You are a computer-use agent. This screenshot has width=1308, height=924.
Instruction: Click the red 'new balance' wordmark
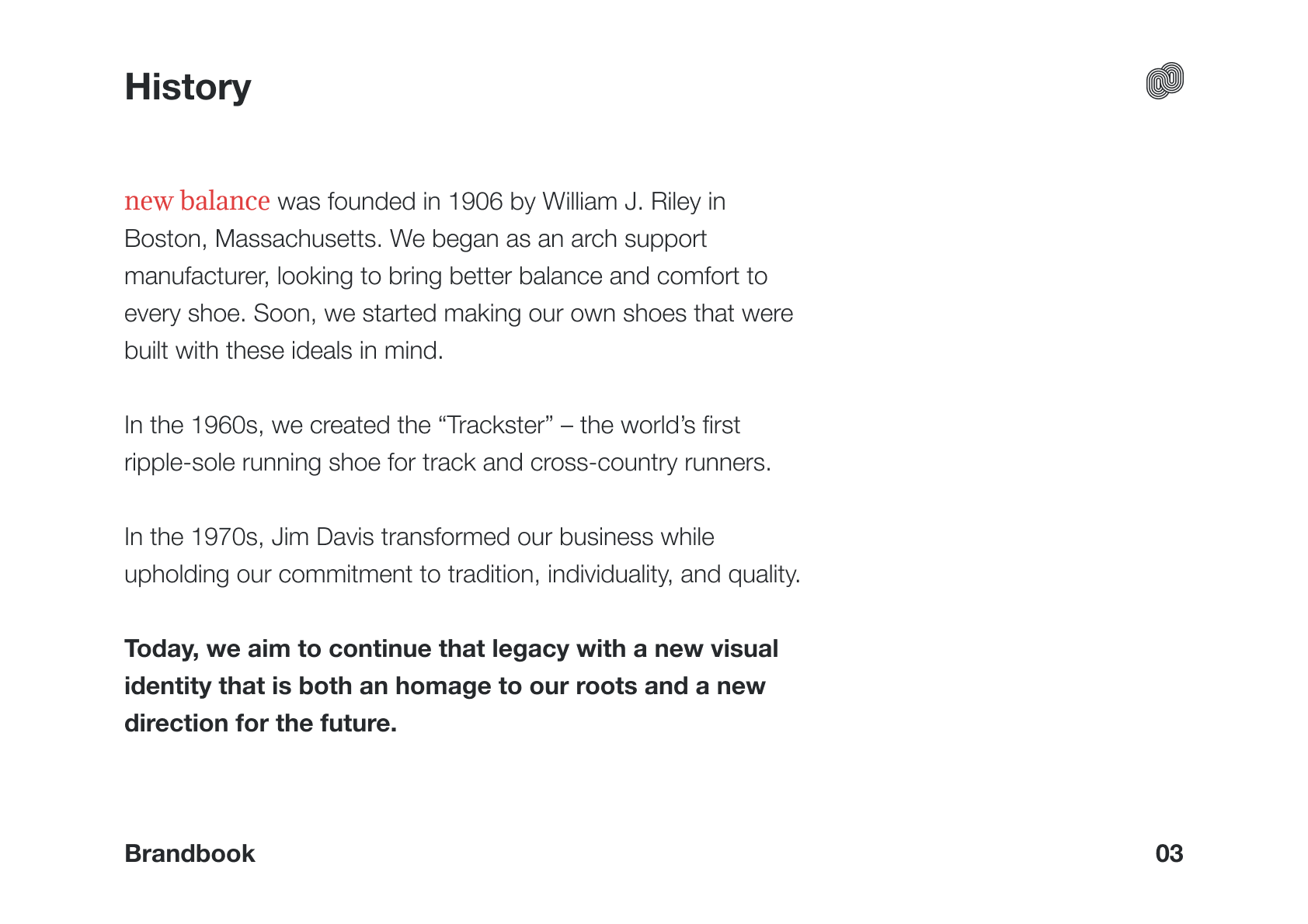197,201
